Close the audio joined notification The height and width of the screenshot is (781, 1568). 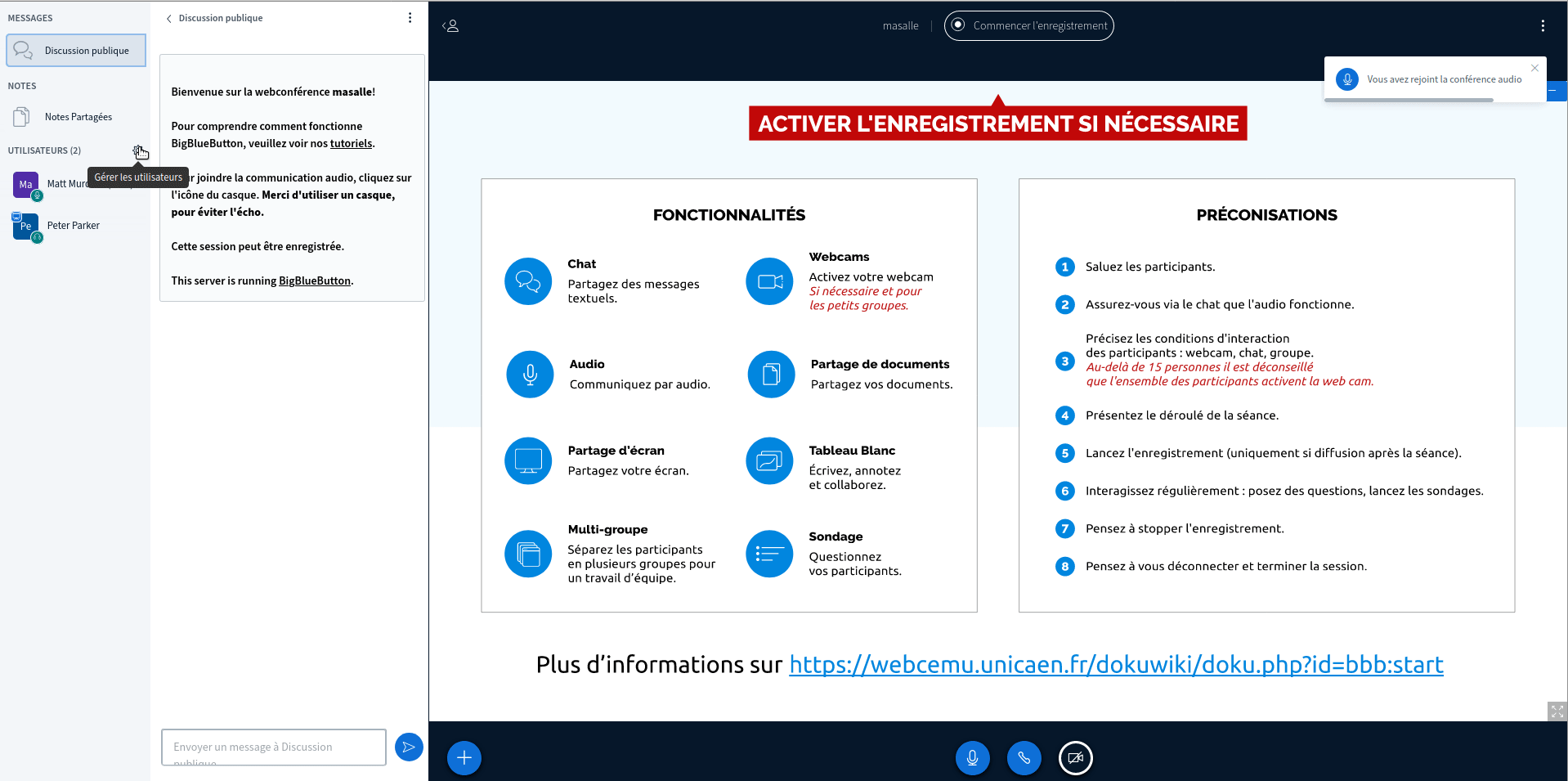coord(1534,69)
